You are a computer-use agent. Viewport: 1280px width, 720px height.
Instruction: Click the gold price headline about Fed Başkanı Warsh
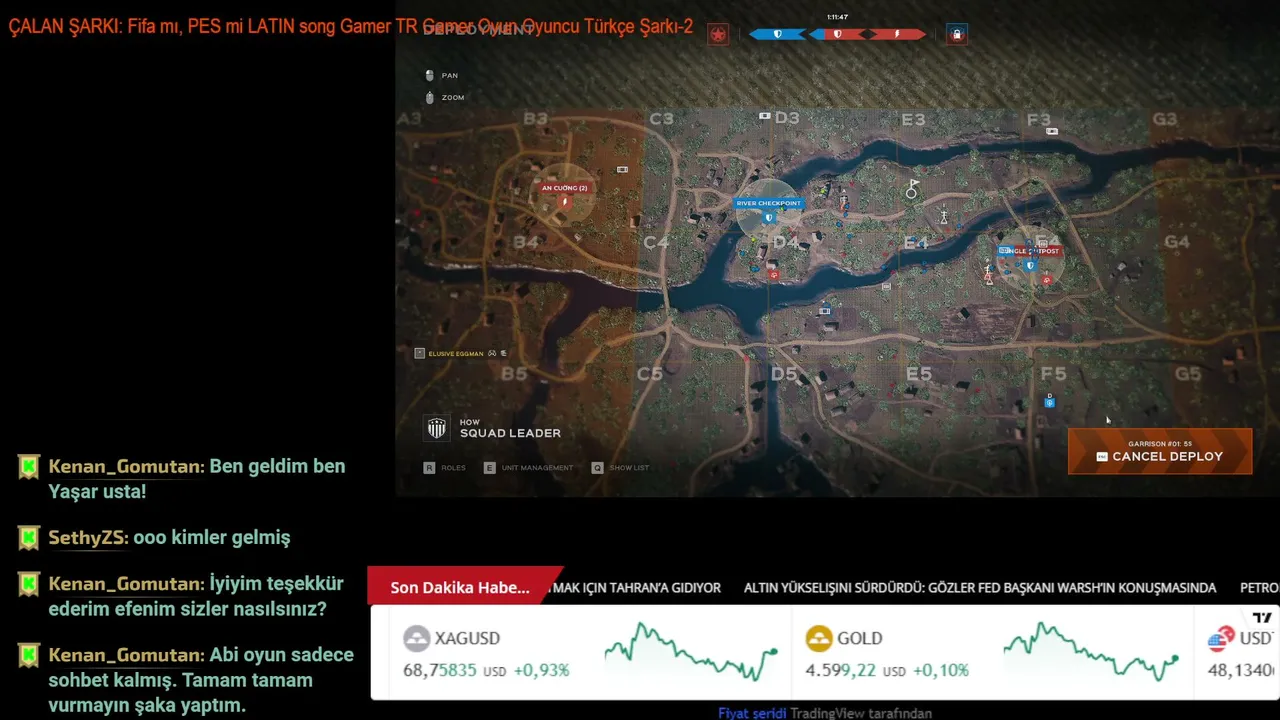[980, 588]
